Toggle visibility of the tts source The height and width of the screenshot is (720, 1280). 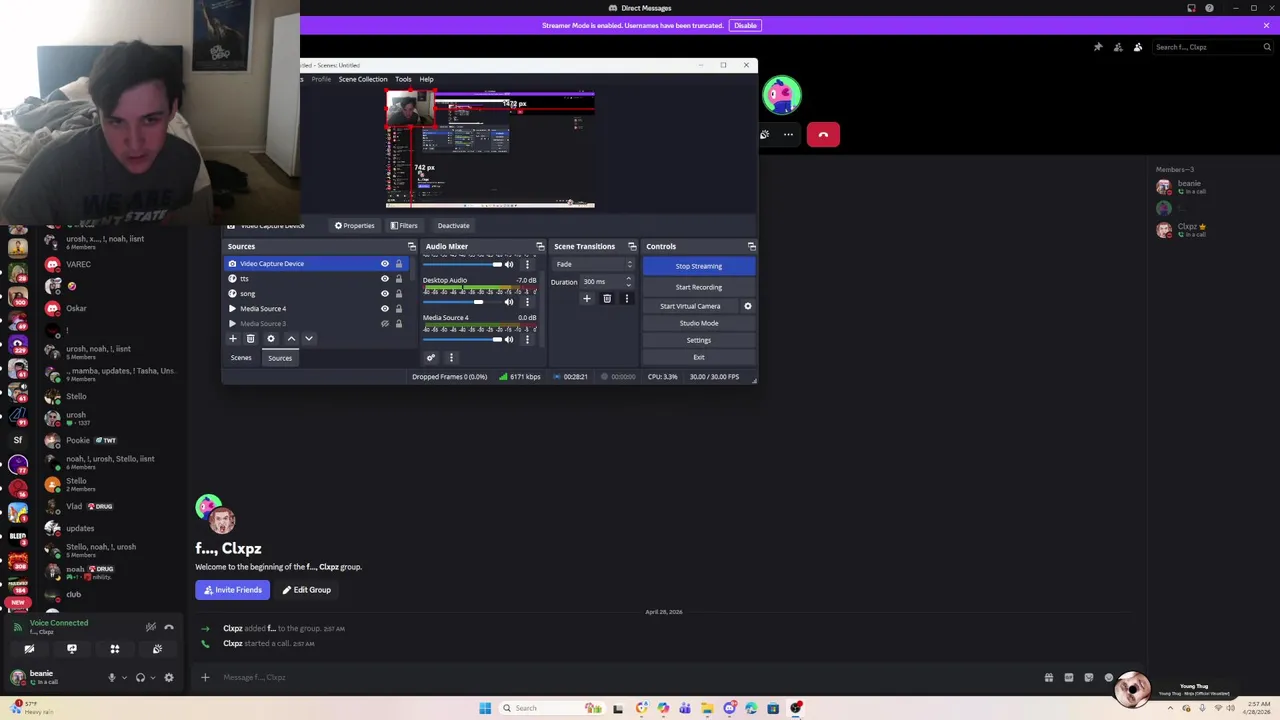(x=384, y=279)
